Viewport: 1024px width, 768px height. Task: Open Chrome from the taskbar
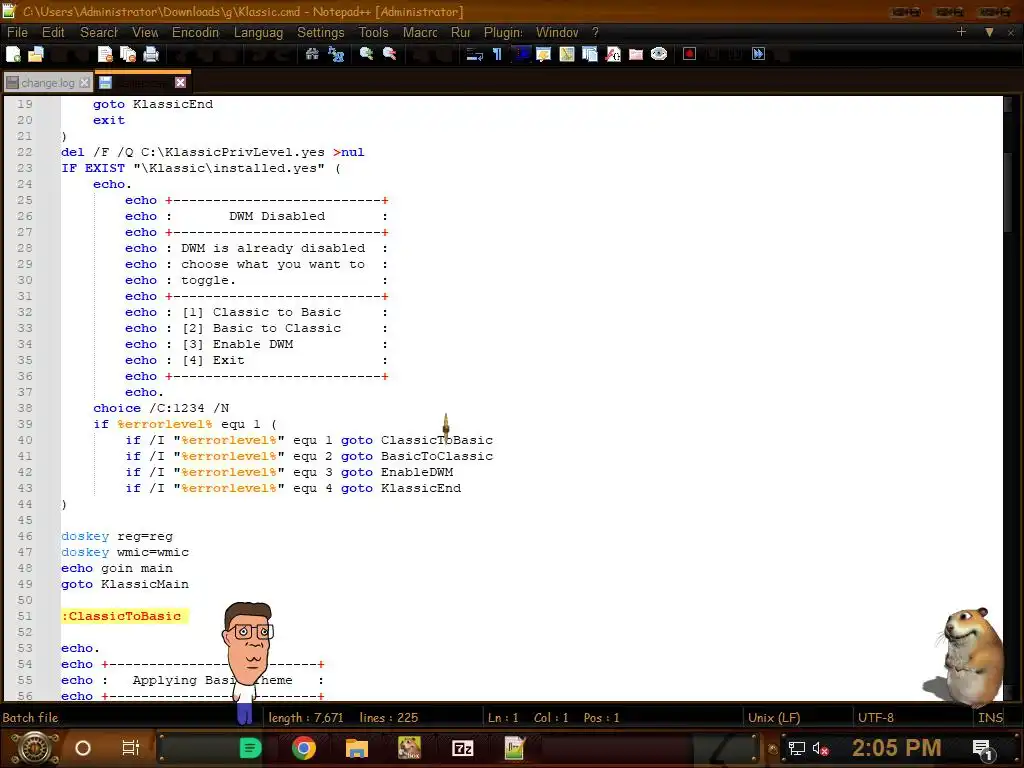click(x=304, y=748)
